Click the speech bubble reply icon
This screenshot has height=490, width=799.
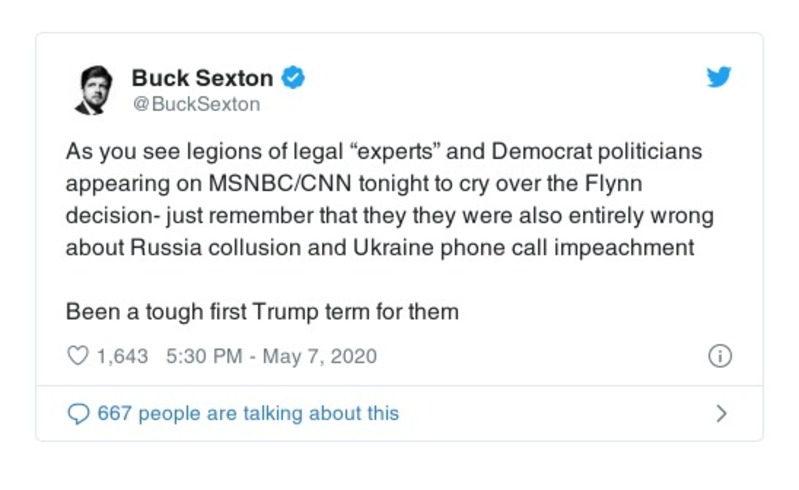[77, 413]
